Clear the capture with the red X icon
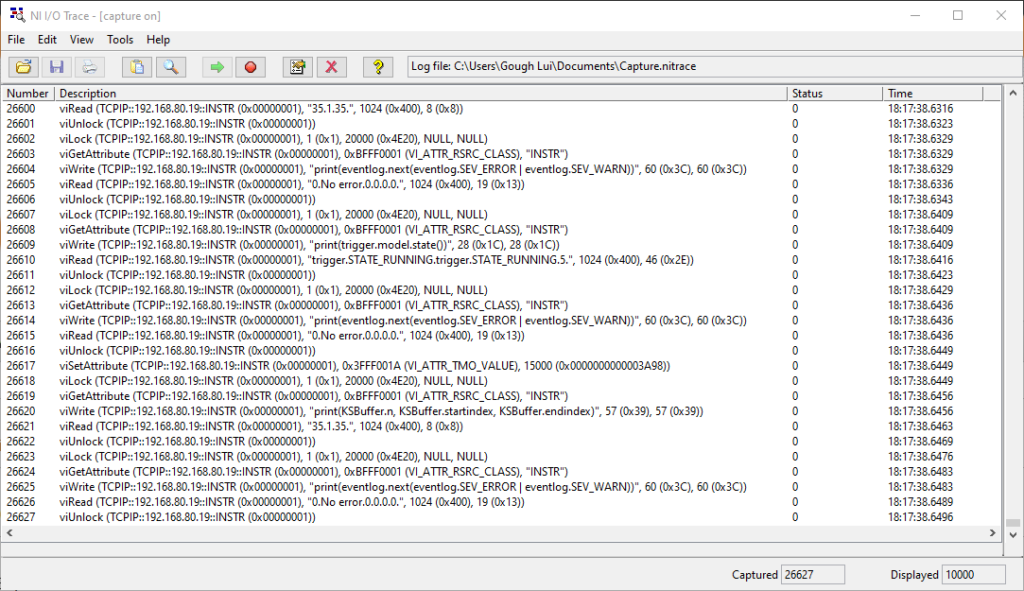Screen dimensions: 1024x591 click(x=331, y=67)
